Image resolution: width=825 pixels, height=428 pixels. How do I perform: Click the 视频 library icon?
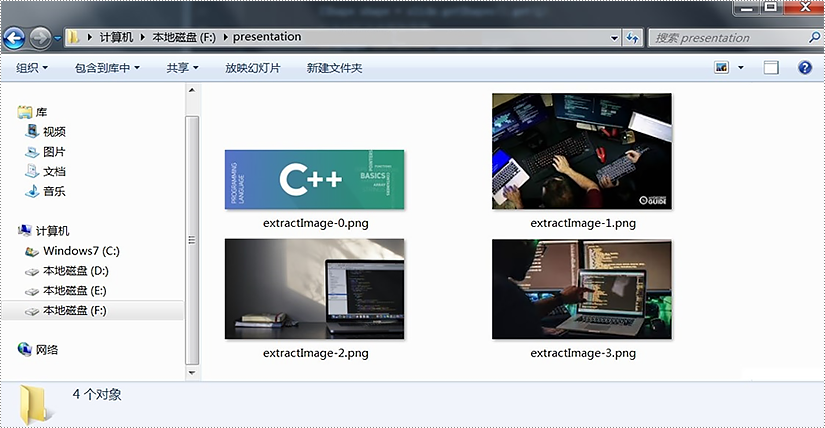point(32,131)
